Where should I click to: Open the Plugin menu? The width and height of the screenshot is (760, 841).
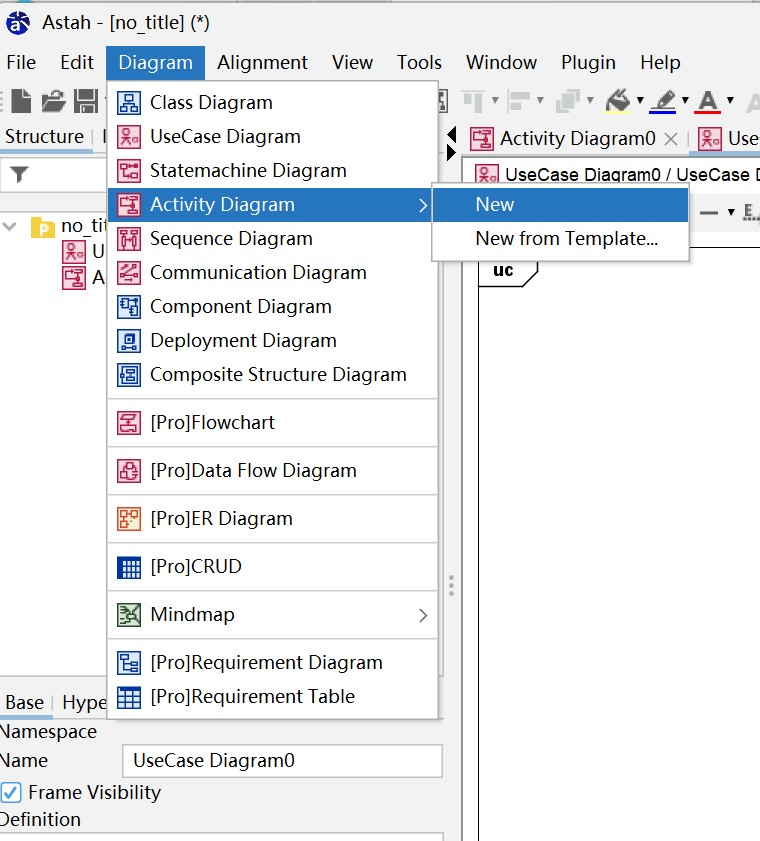(588, 63)
